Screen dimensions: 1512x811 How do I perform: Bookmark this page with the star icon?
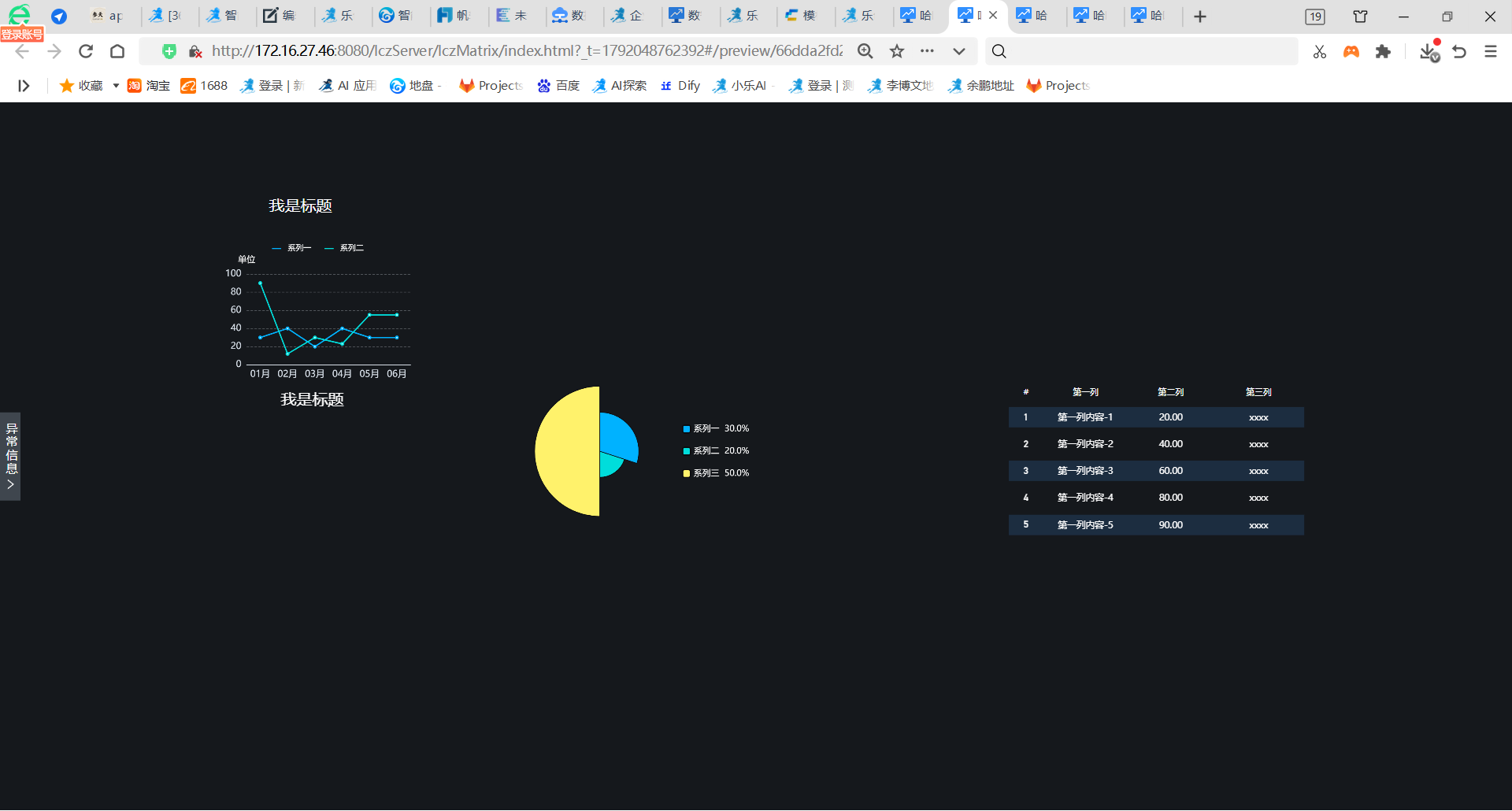[x=897, y=51]
